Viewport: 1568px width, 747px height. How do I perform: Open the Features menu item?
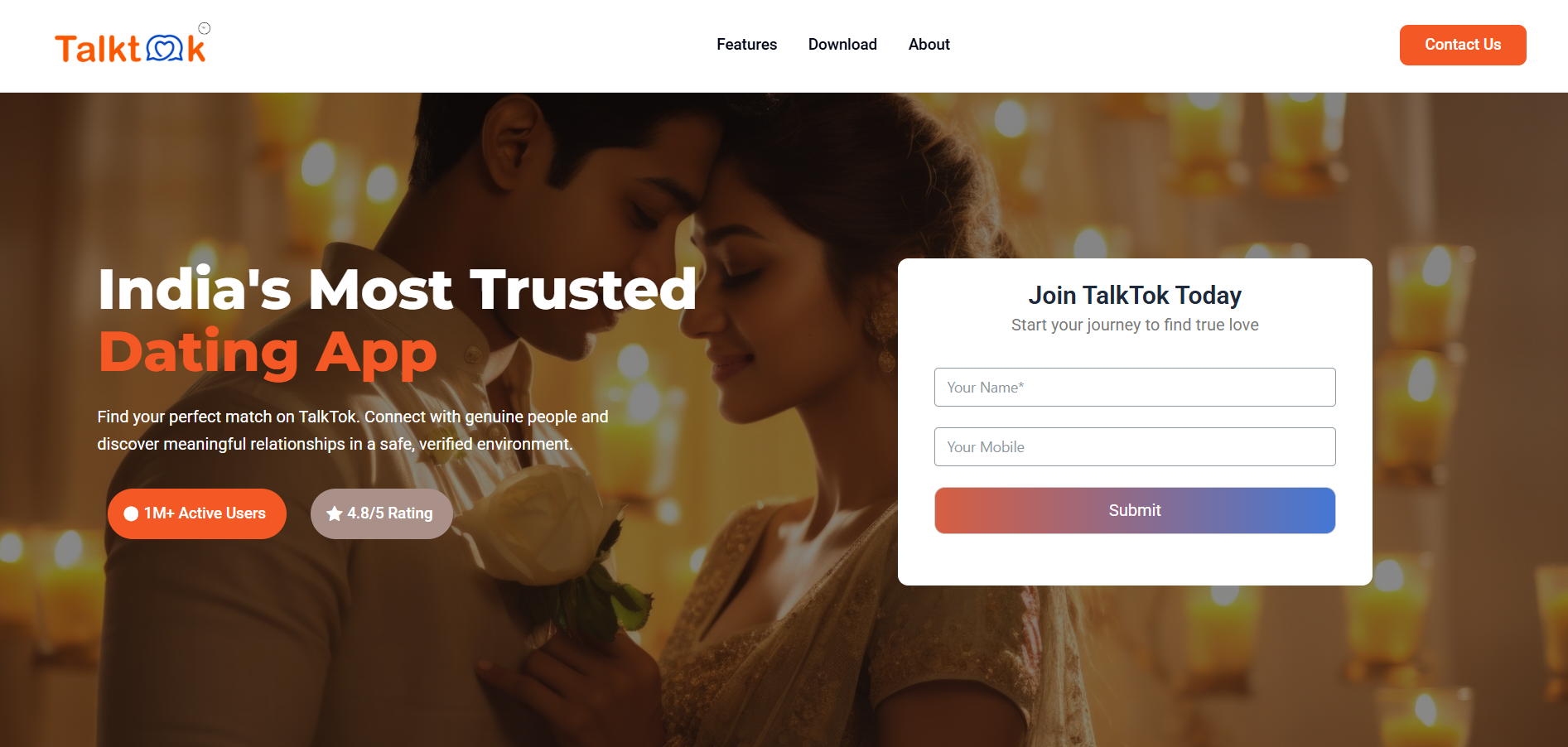[746, 45]
